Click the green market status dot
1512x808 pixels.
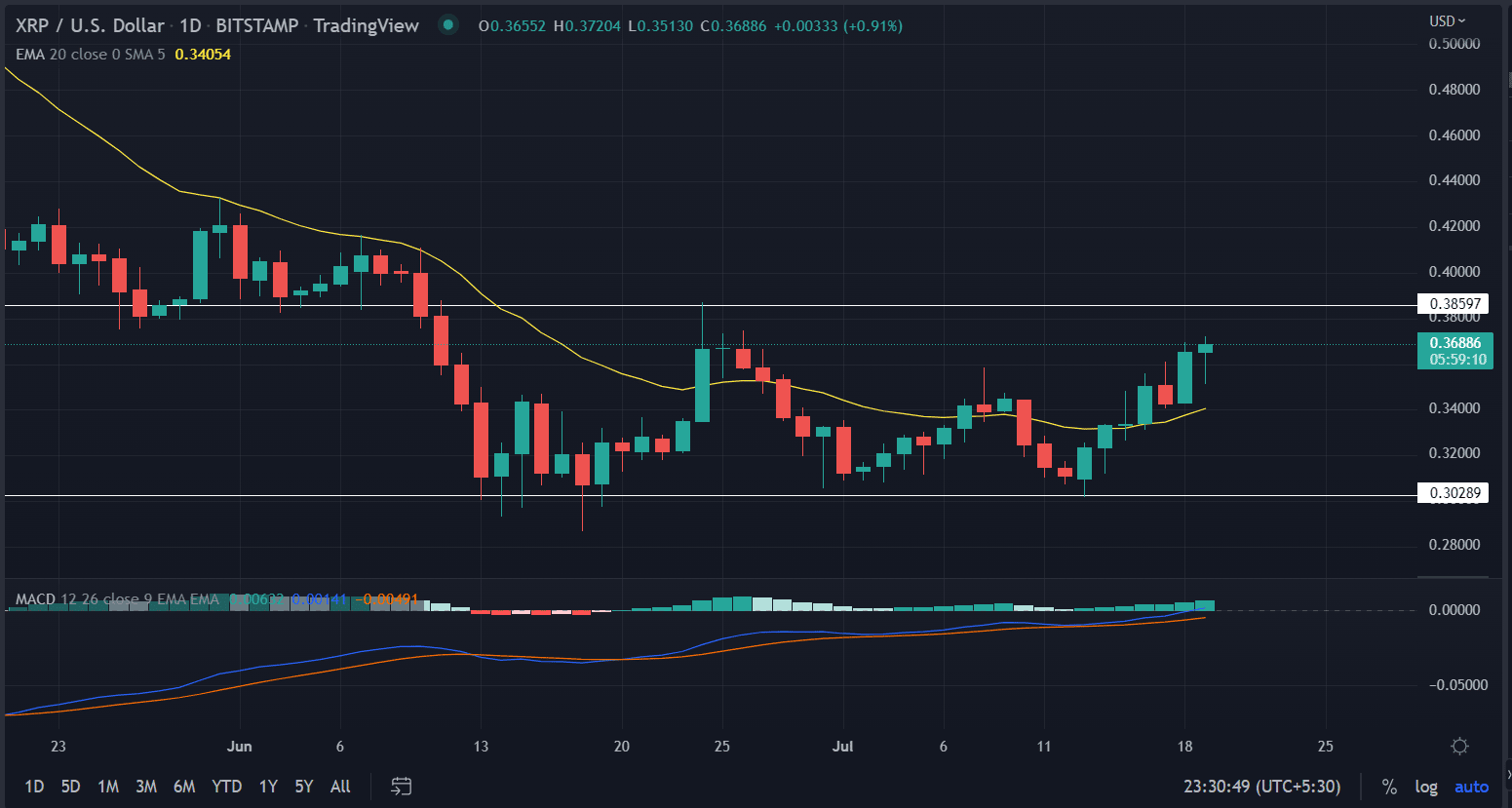pos(447,25)
